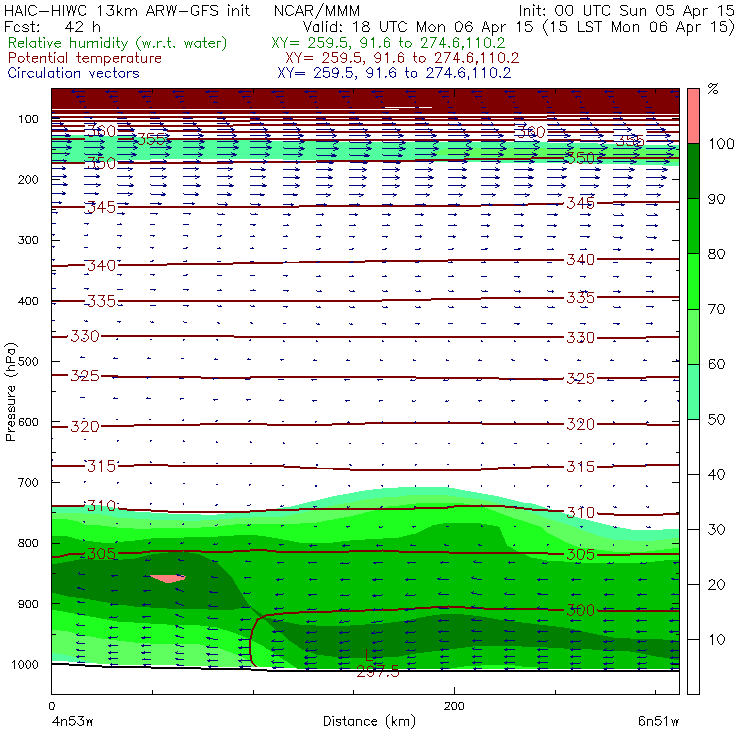Click the "700" pressure axis tick label

(x=28, y=483)
